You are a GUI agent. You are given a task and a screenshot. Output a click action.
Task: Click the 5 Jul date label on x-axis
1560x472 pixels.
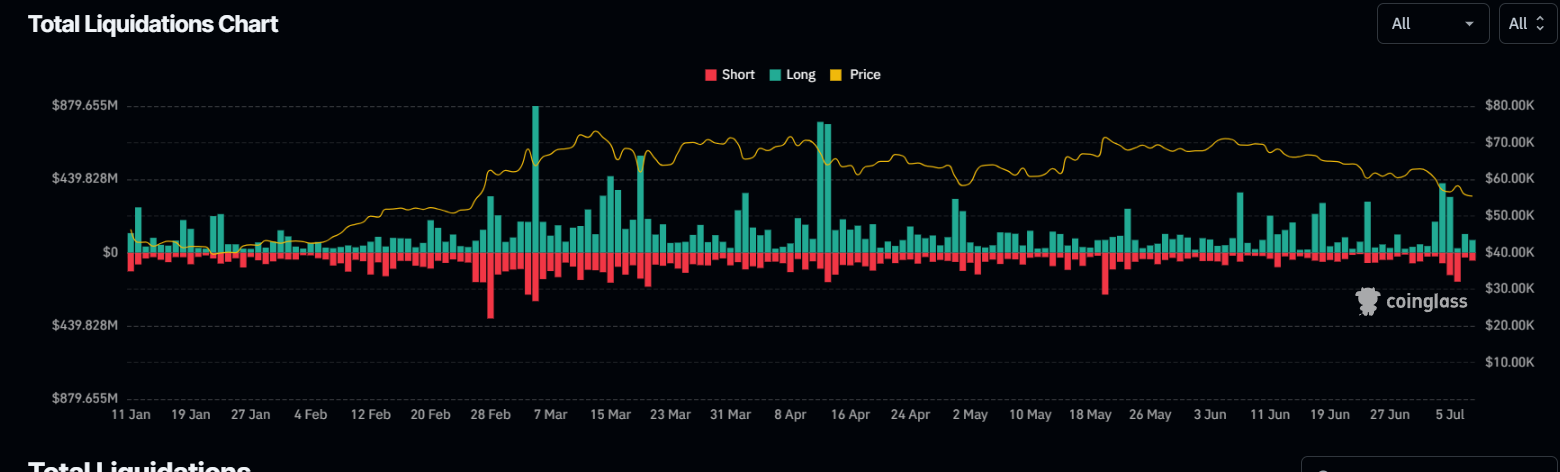point(1449,415)
